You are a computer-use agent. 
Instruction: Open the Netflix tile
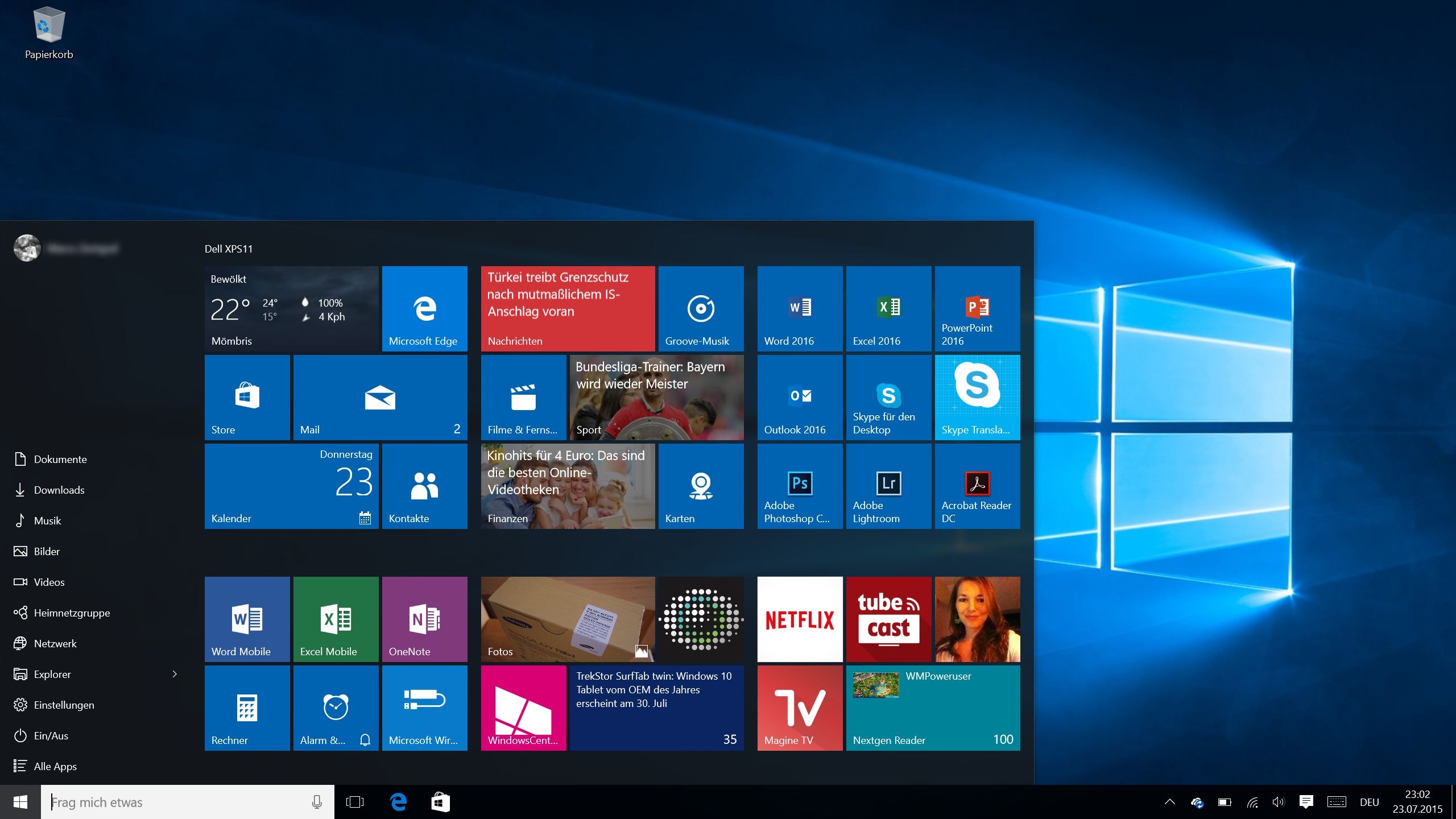point(800,619)
